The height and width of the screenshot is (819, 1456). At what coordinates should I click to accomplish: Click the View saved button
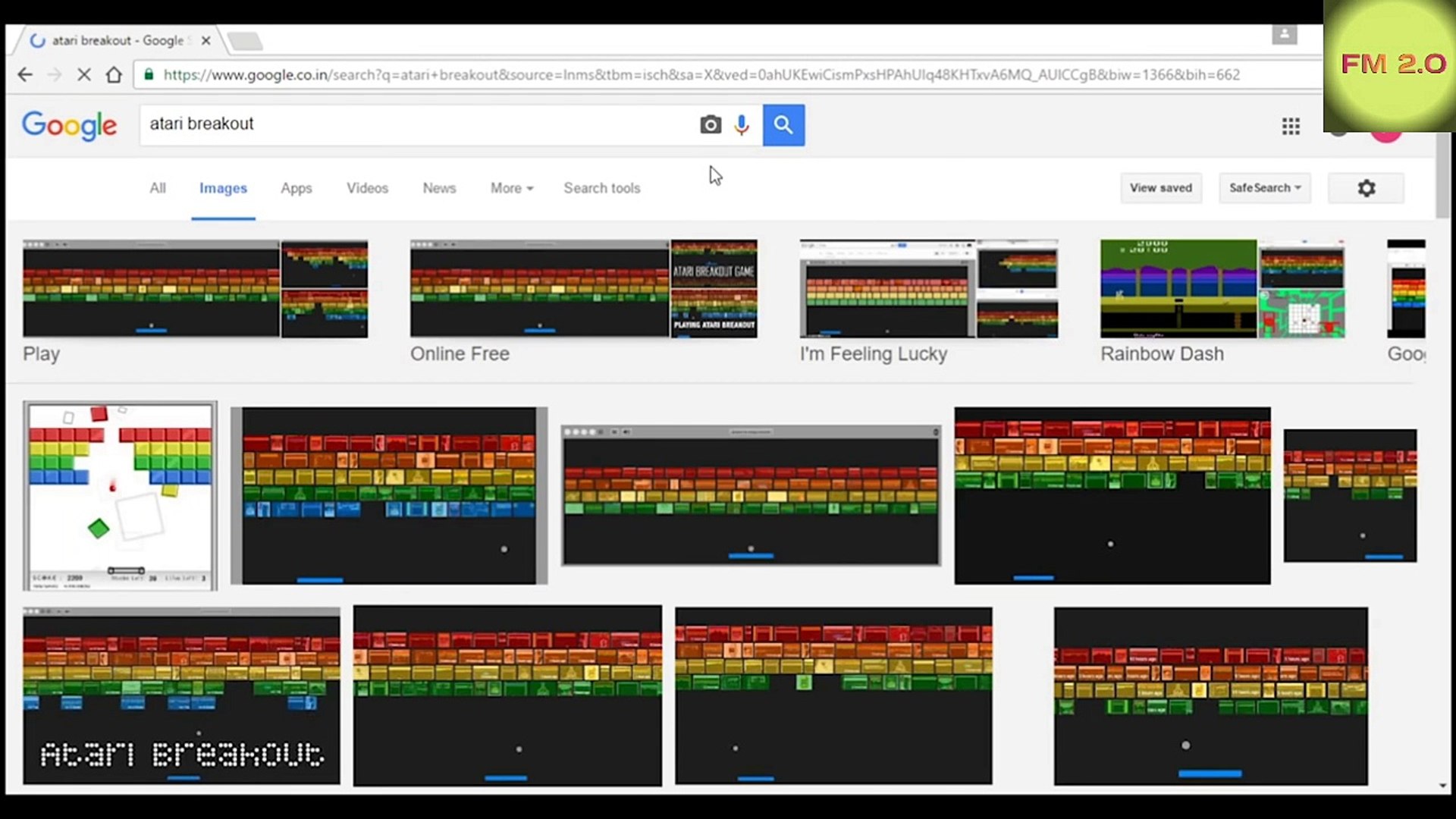pyautogui.click(x=1160, y=188)
